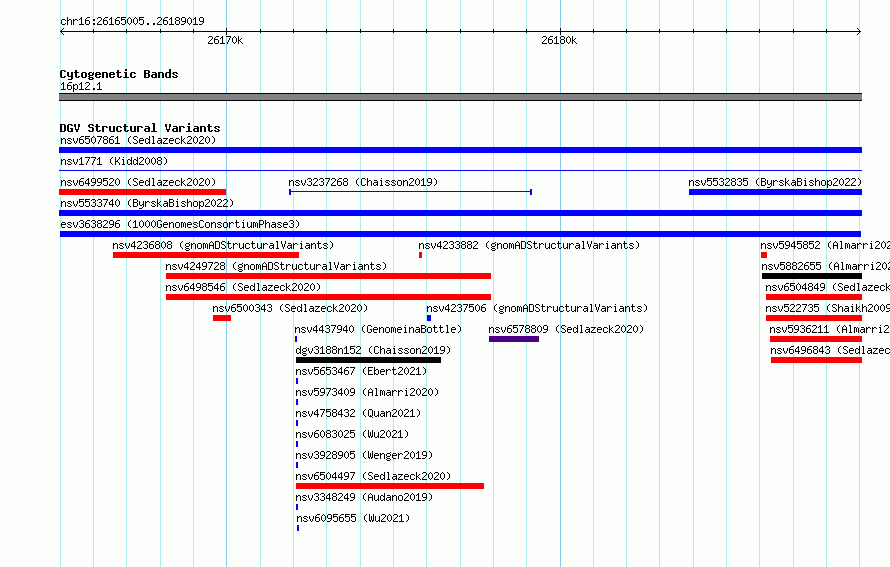Click the Cytogenetic Bands track title
Image resolution: width=890 pixels, height=567 pixels.
click(x=119, y=74)
